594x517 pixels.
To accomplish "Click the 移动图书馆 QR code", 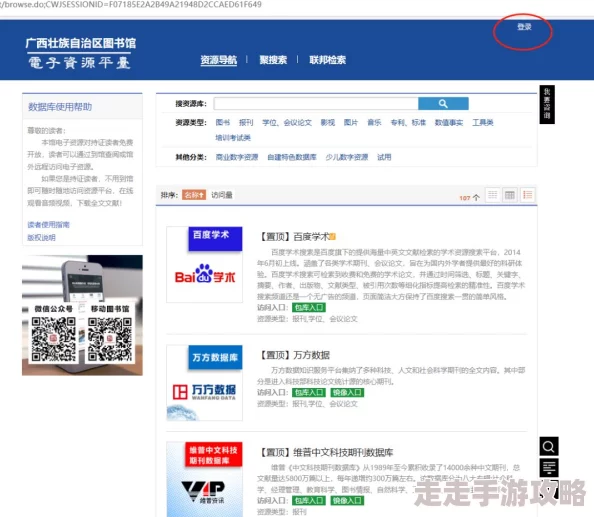I will [110, 339].
